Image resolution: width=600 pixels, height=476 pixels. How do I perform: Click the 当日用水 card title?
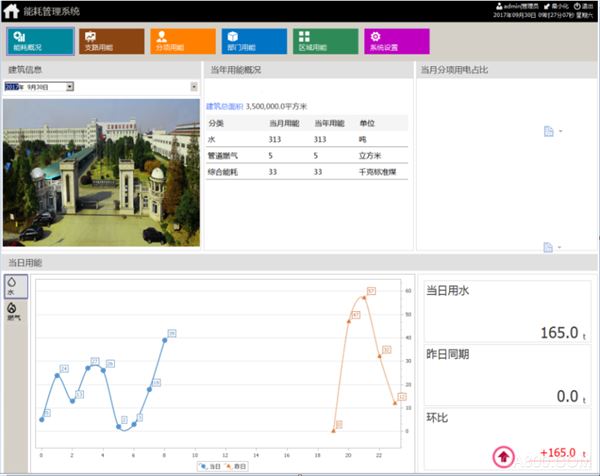click(x=448, y=291)
